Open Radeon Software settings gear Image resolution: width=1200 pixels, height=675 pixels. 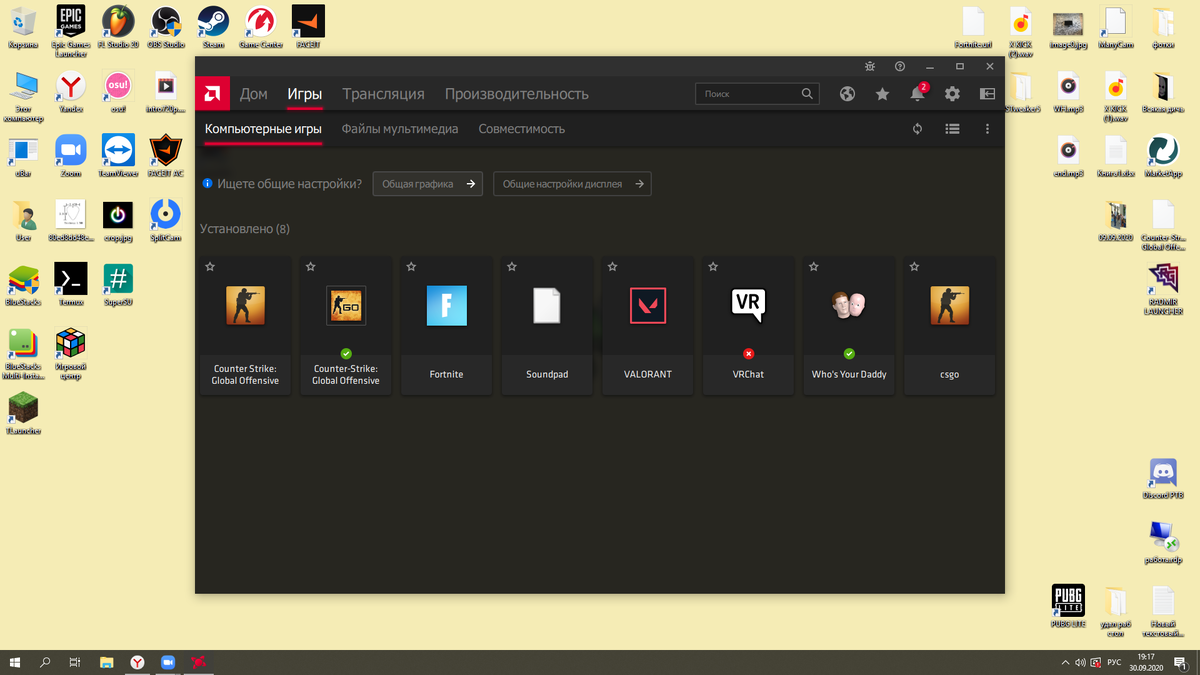[952, 94]
